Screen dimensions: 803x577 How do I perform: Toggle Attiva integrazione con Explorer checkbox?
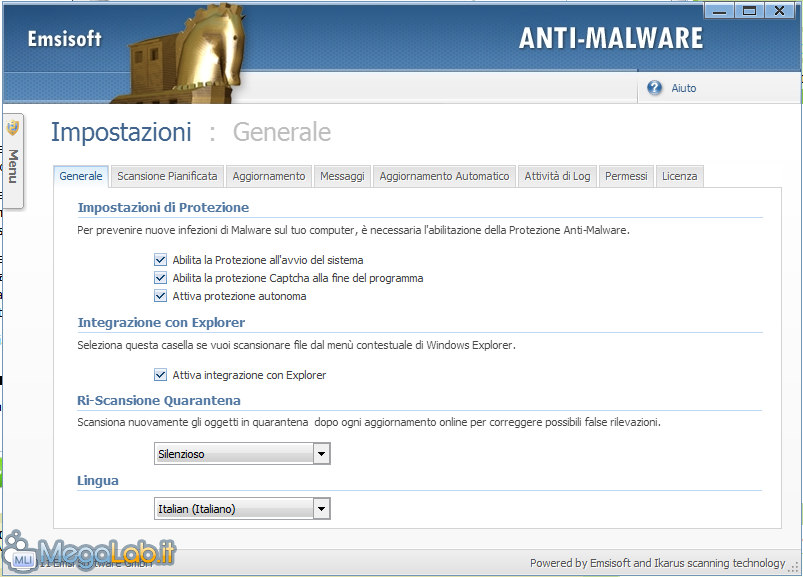tap(160, 375)
